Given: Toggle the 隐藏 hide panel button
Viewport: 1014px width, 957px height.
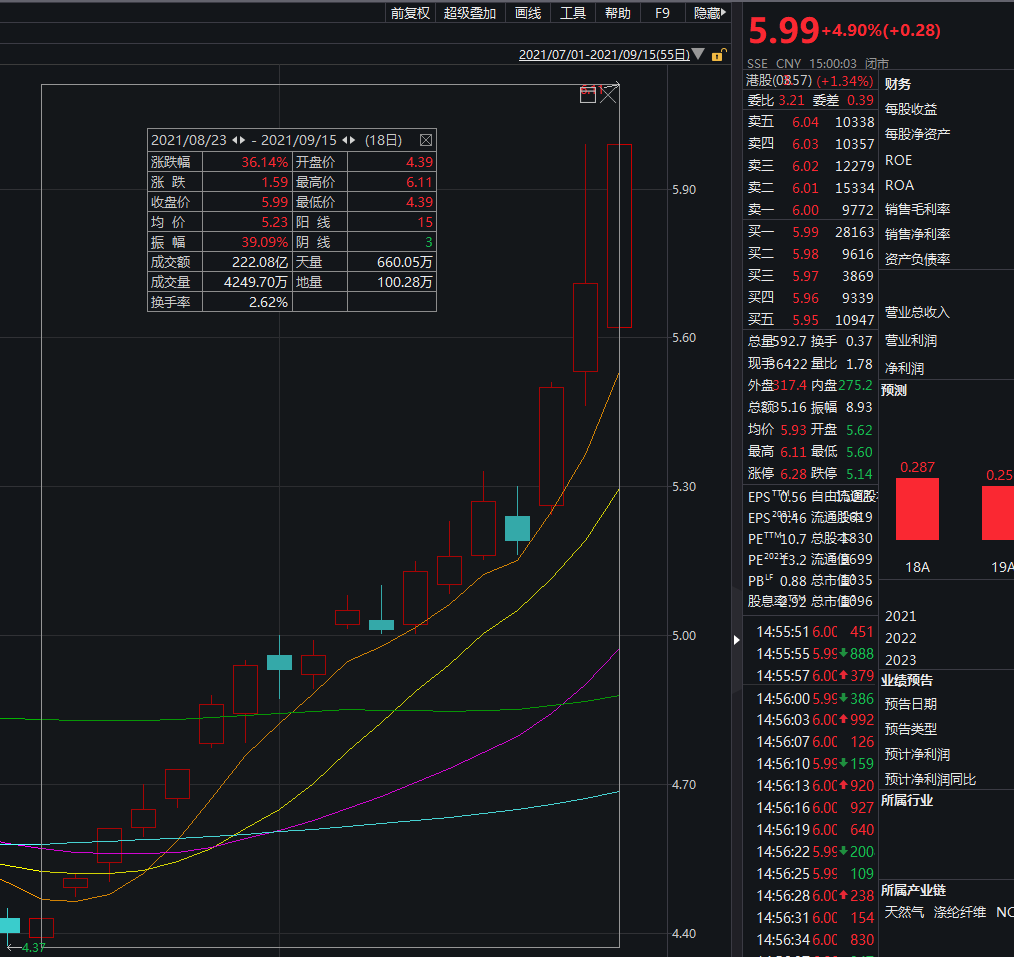Looking at the screenshot, I should (707, 13).
